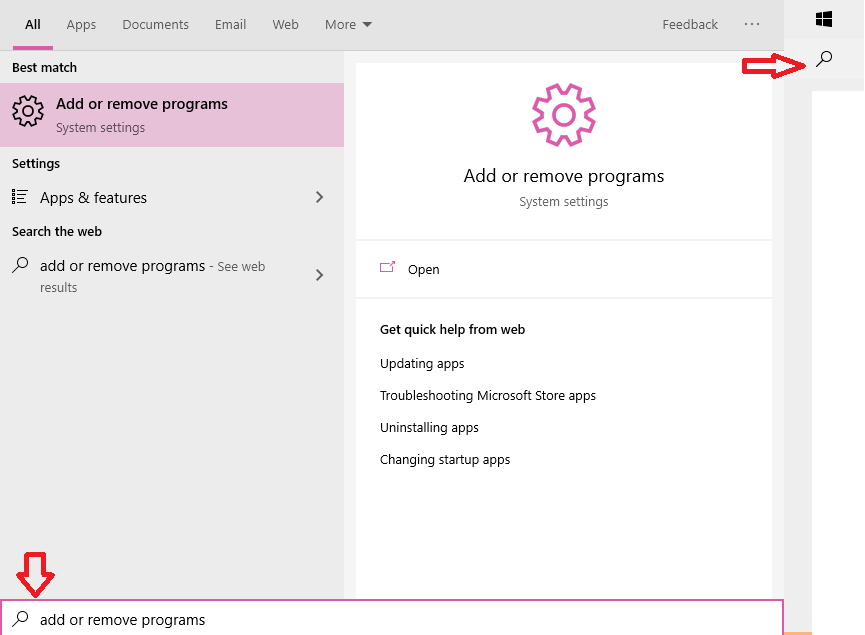Click the Search the web heading
The width and height of the screenshot is (865, 635).
[x=57, y=231]
